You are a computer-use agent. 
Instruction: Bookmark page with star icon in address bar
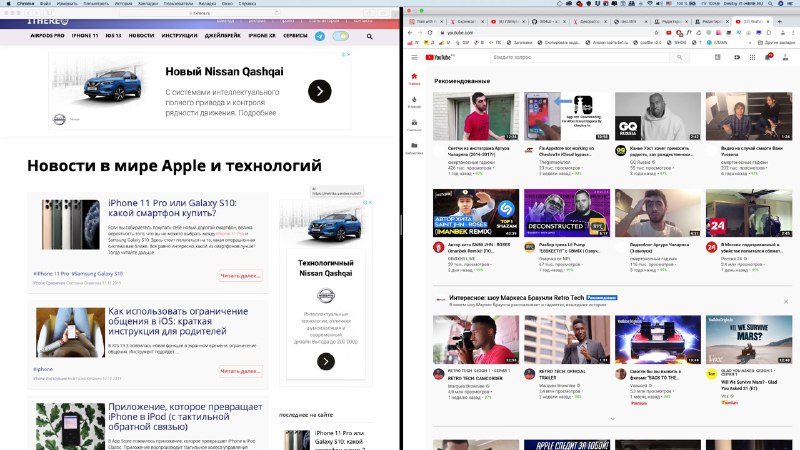tap(657, 33)
